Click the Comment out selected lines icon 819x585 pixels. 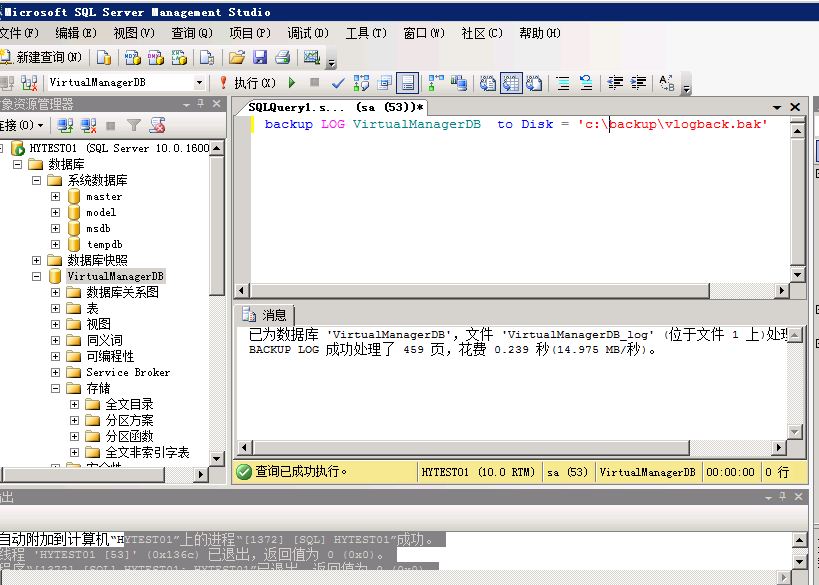coord(563,83)
